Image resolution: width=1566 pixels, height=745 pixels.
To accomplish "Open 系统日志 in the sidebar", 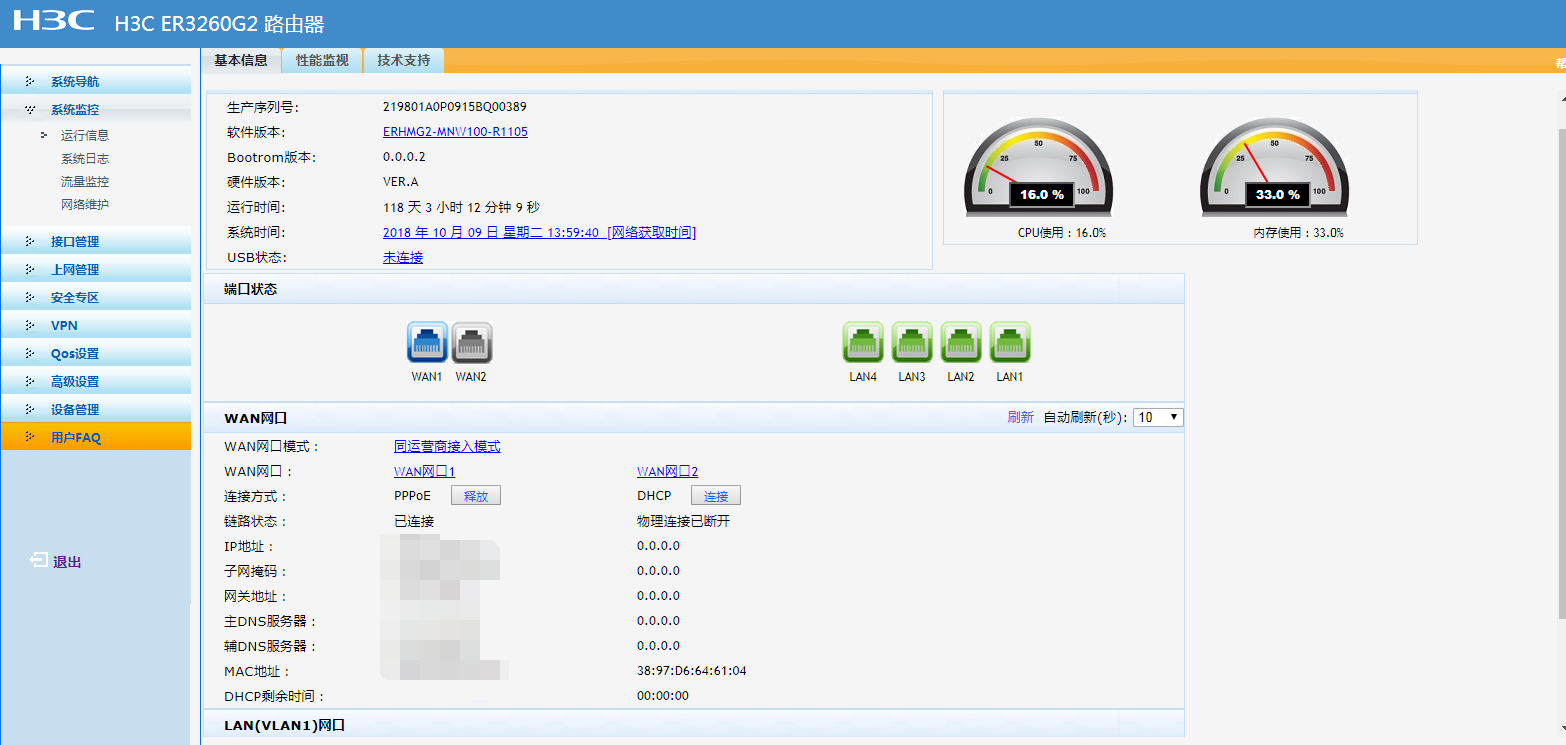I will coord(85,158).
